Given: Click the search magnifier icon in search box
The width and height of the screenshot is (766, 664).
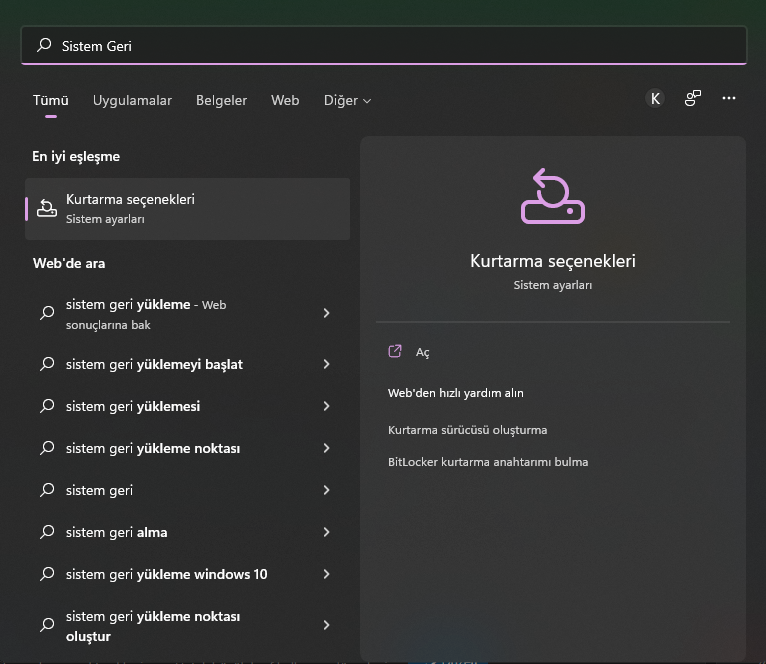Looking at the screenshot, I should 44,45.
